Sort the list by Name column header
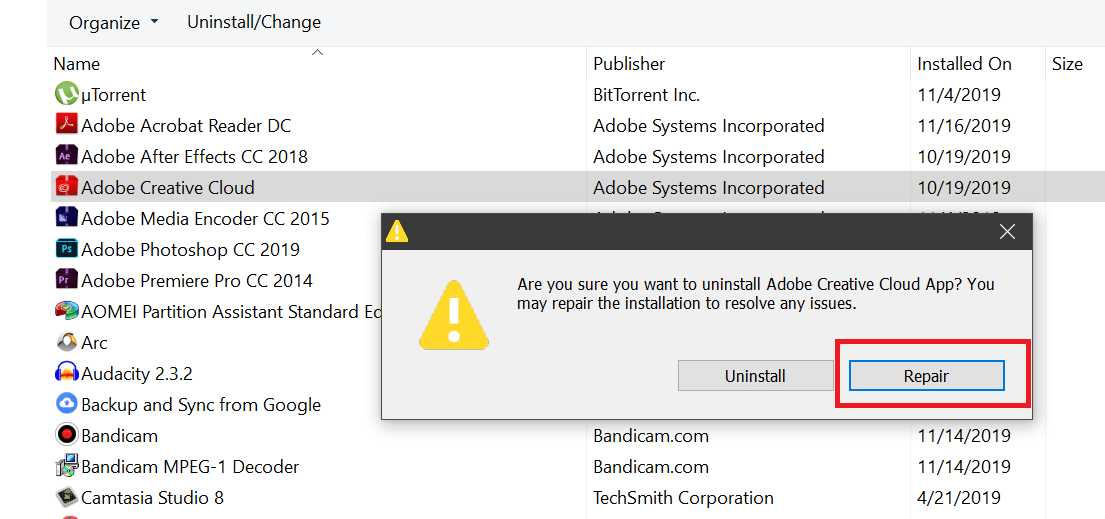This screenshot has height=519, width=1105. [x=77, y=64]
